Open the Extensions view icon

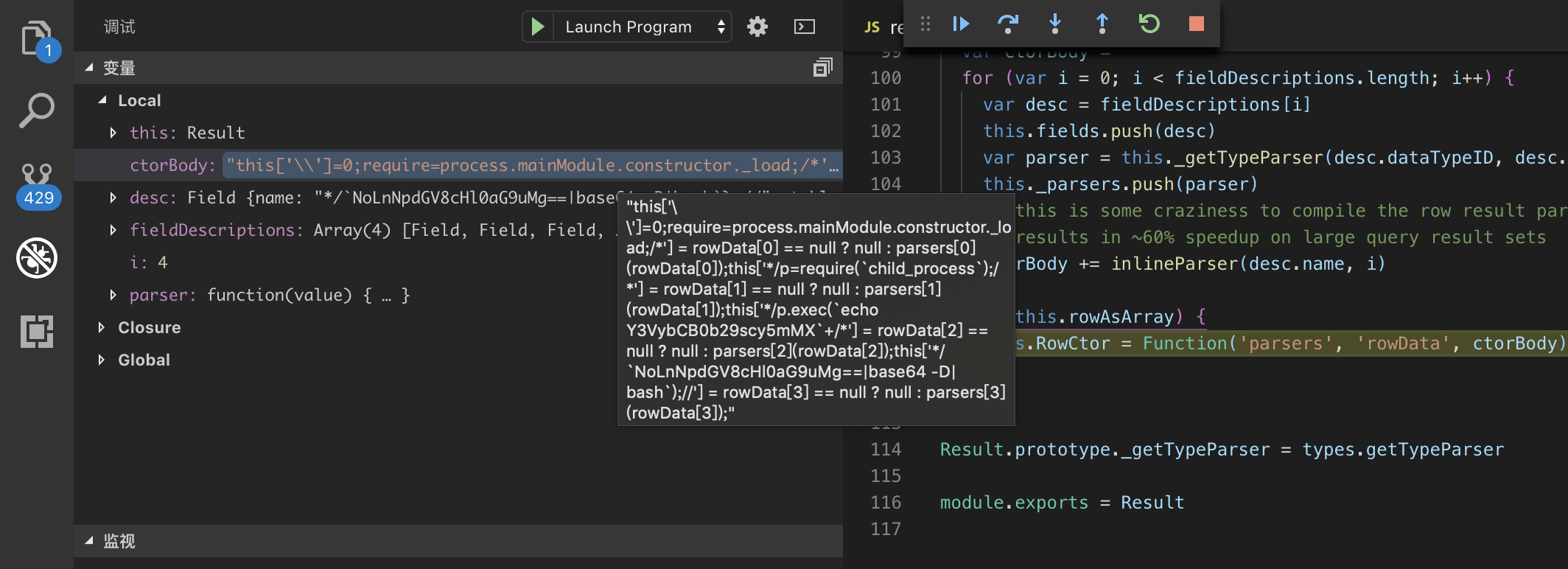(36, 331)
